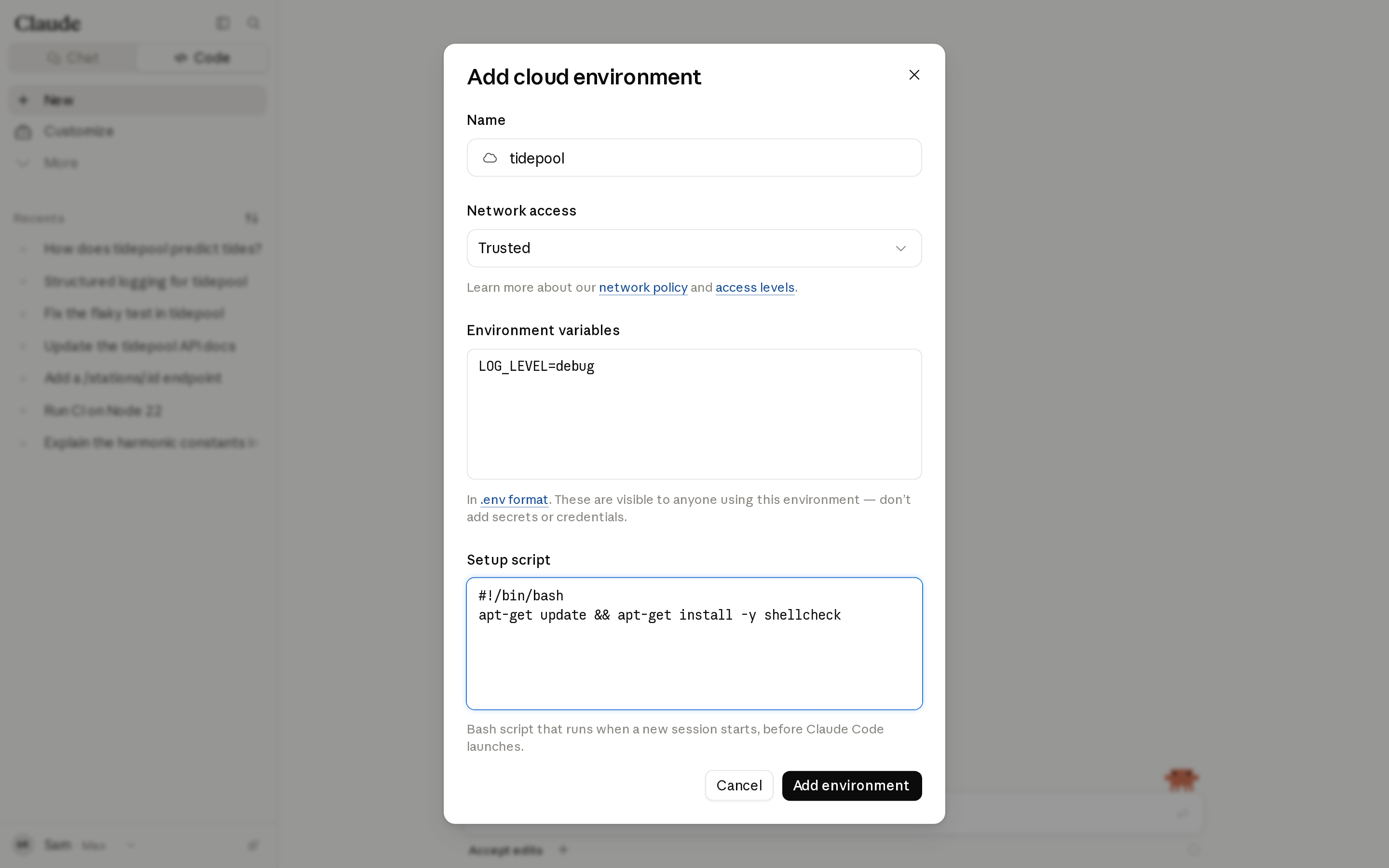The height and width of the screenshot is (868, 1389).
Task: Click the plus icon beside Accept edits
Action: click(x=563, y=850)
